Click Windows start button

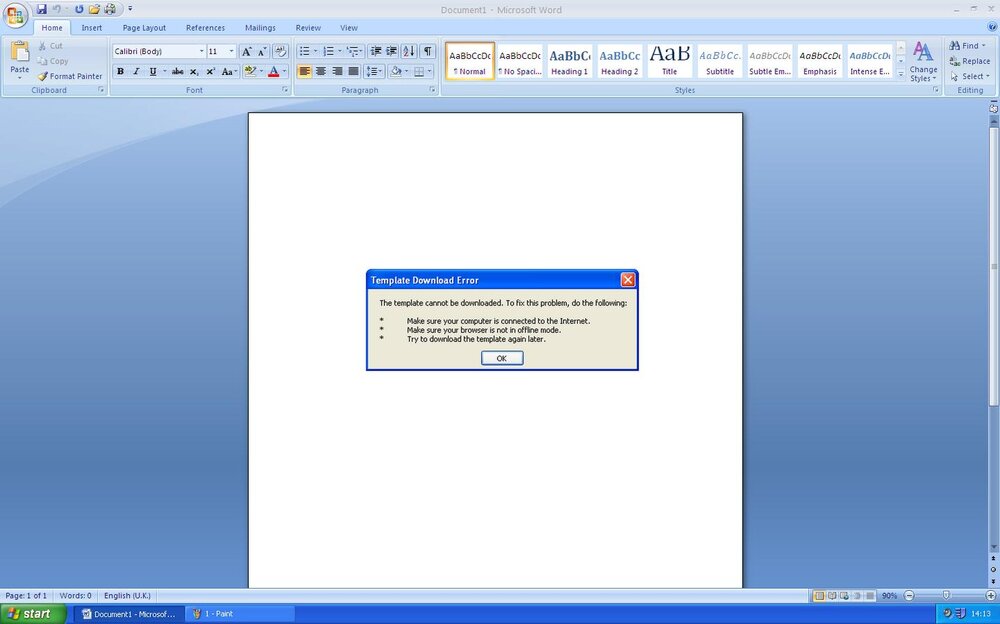(x=33, y=614)
